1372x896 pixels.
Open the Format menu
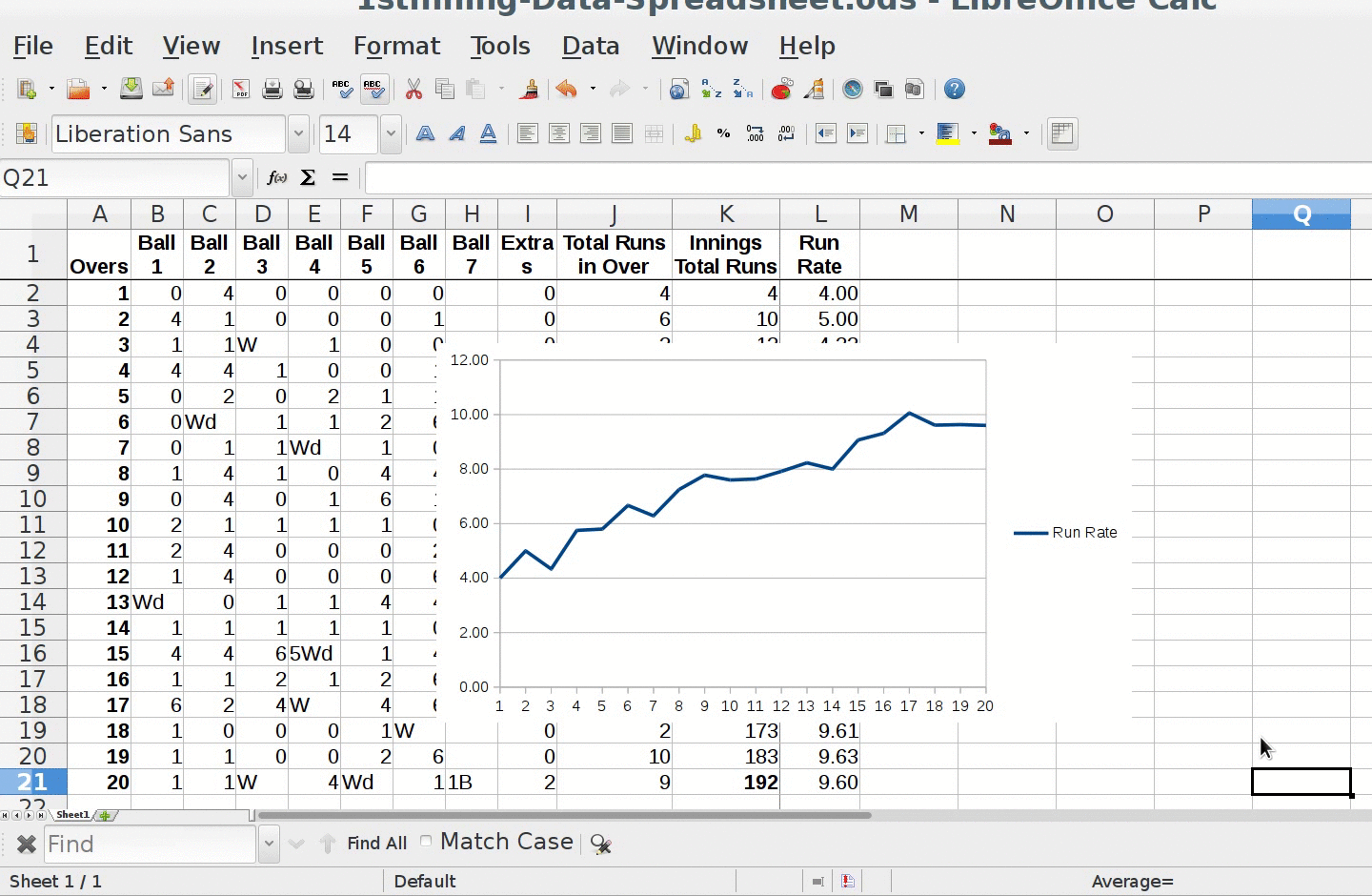396,46
